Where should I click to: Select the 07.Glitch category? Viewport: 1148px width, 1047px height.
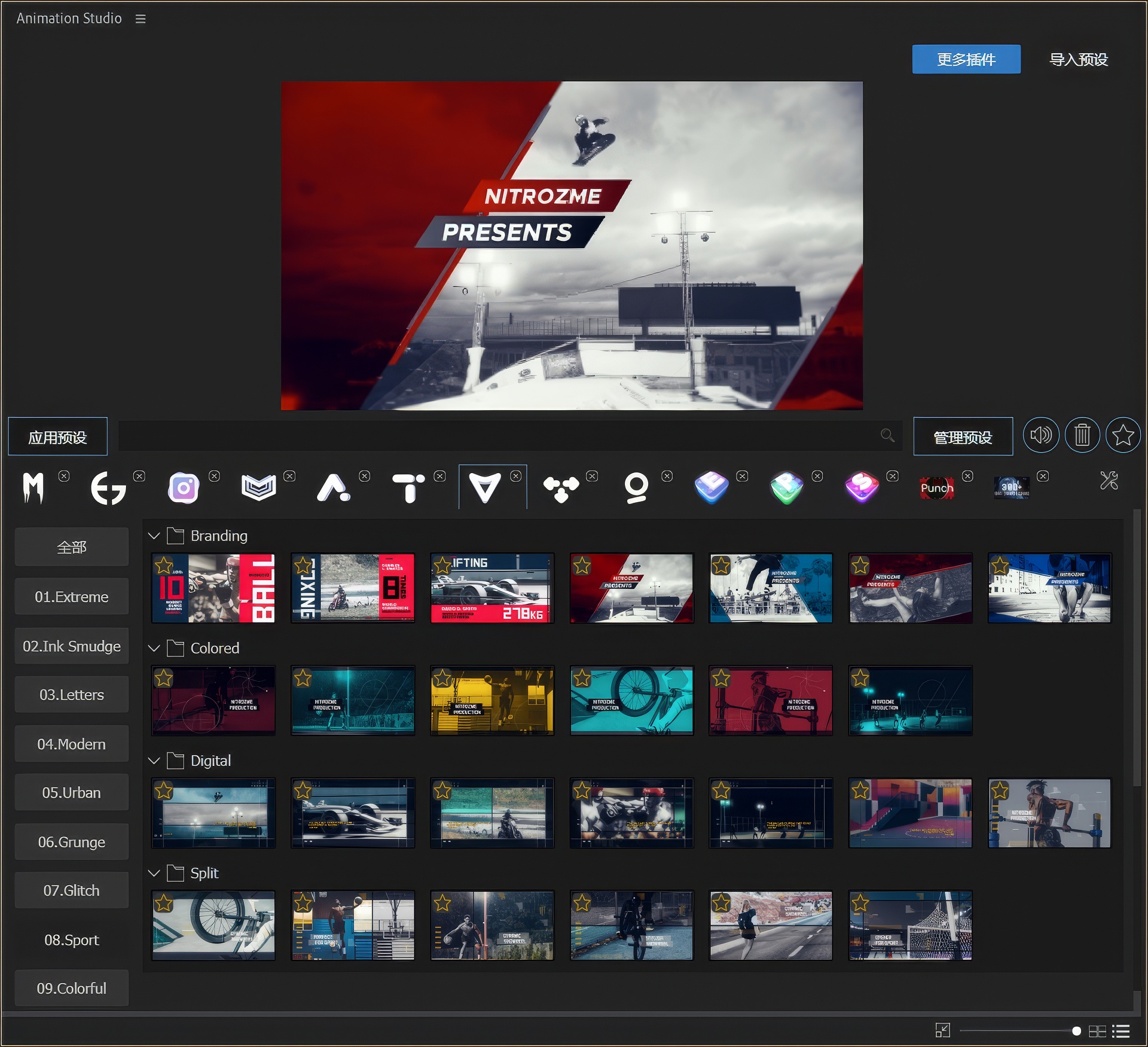pos(72,890)
